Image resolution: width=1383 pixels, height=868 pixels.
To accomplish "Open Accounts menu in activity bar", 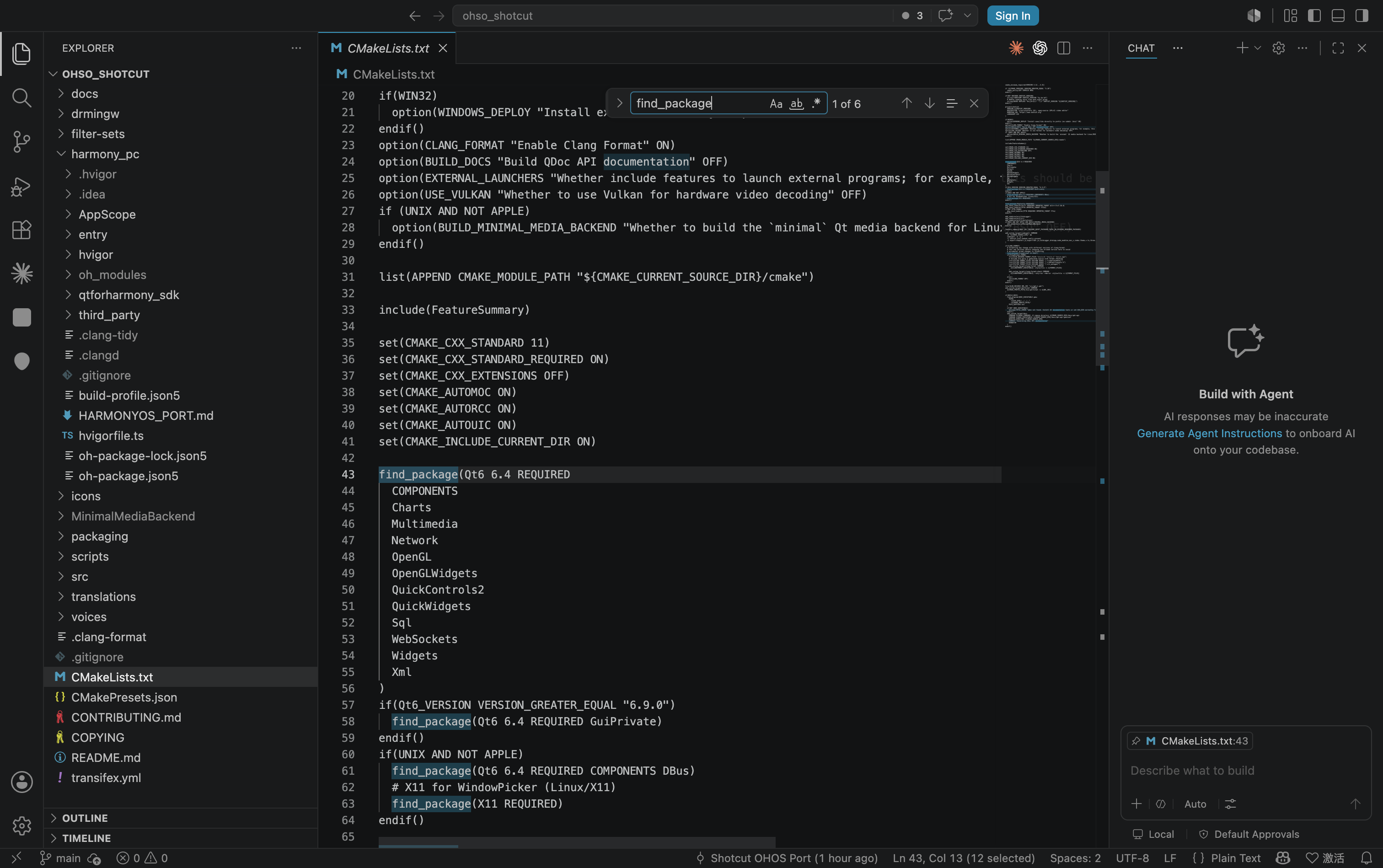I will [x=21, y=782].
